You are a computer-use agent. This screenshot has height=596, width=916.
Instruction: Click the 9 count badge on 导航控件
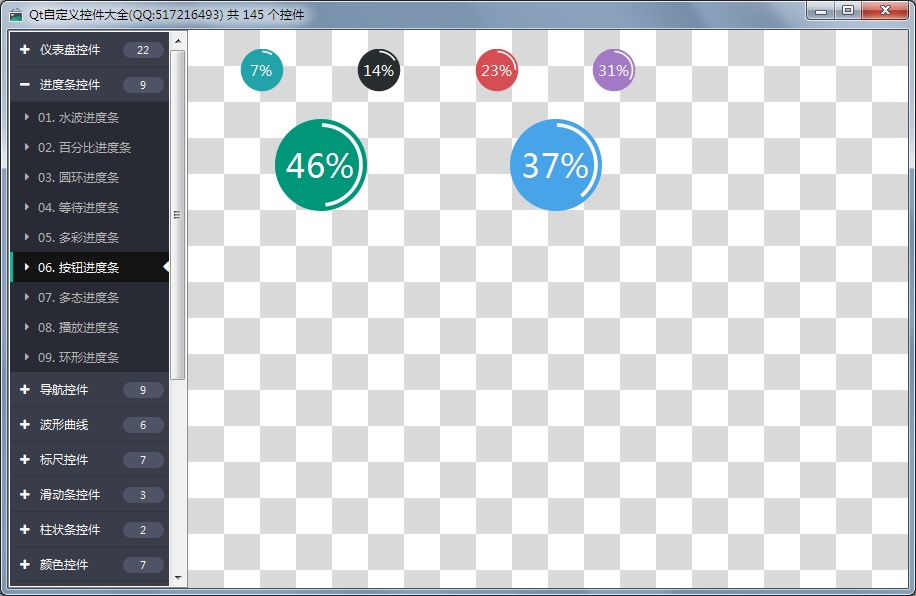(x=143, y=390)
